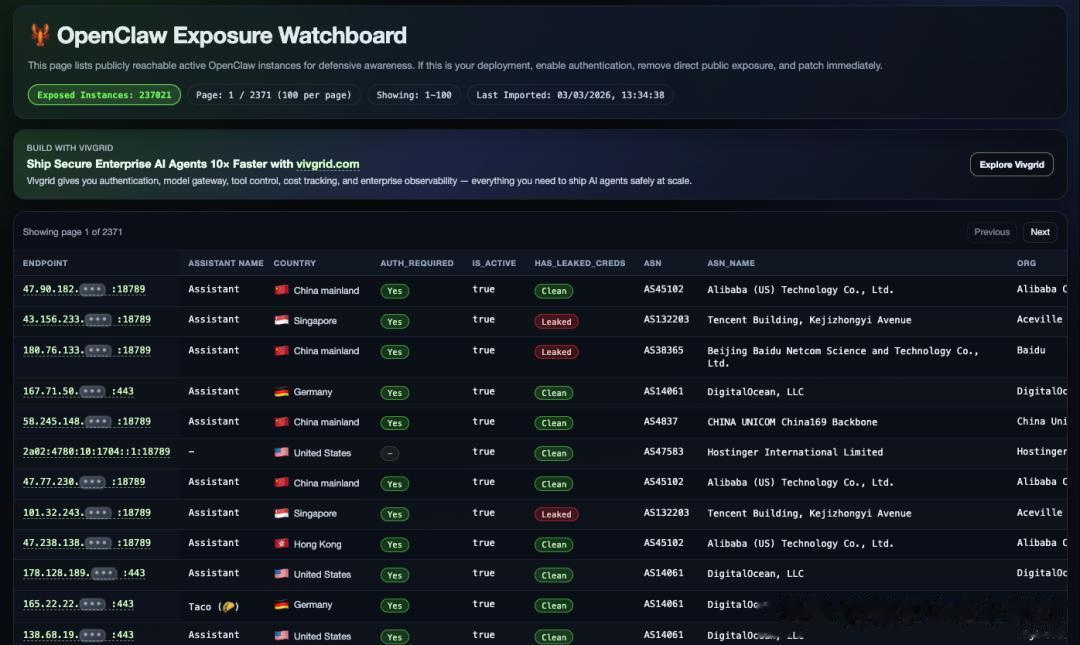
Task: Click the Yes auth badge in 47.90.182 row
Action: (x=395, y=291)
